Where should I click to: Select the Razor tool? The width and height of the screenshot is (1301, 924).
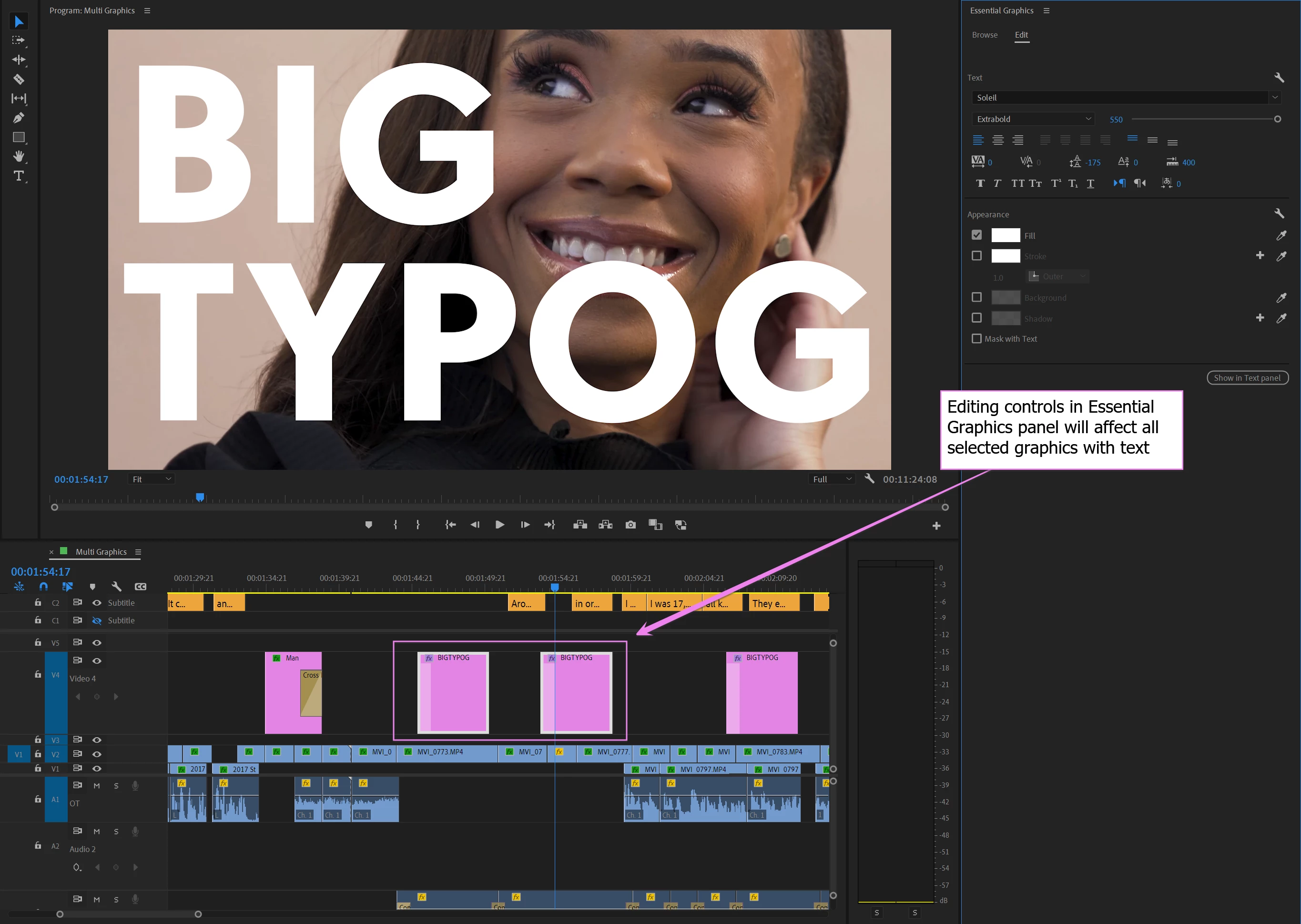point(18,79)
